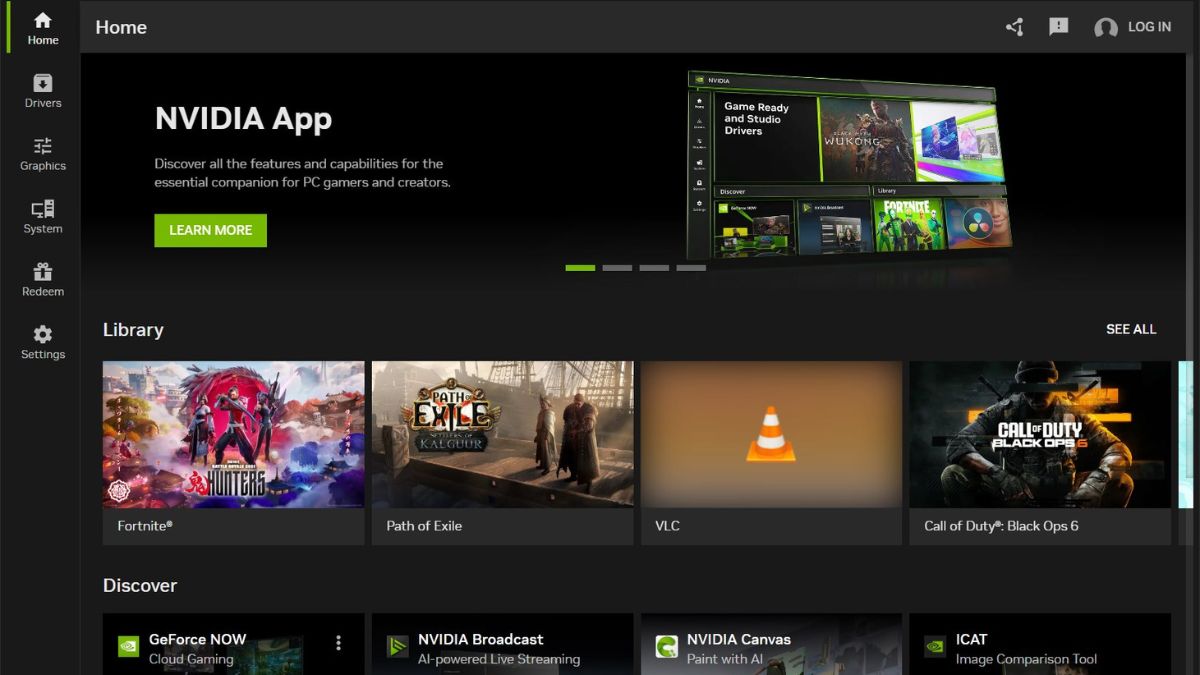The width and height of the screenshot is (1200, 675).
Task: Click LOG IN link
Action: 1149,27
